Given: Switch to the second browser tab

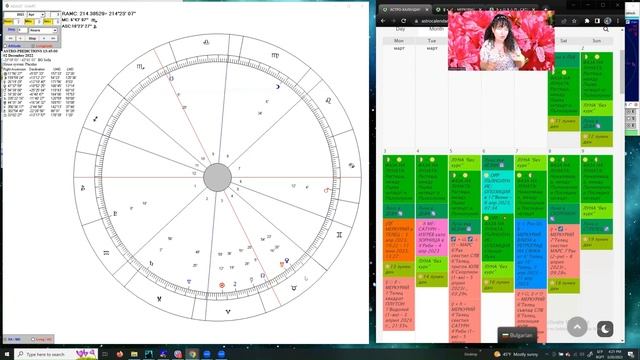Looking at the screenshot, I should click(459, 9).
